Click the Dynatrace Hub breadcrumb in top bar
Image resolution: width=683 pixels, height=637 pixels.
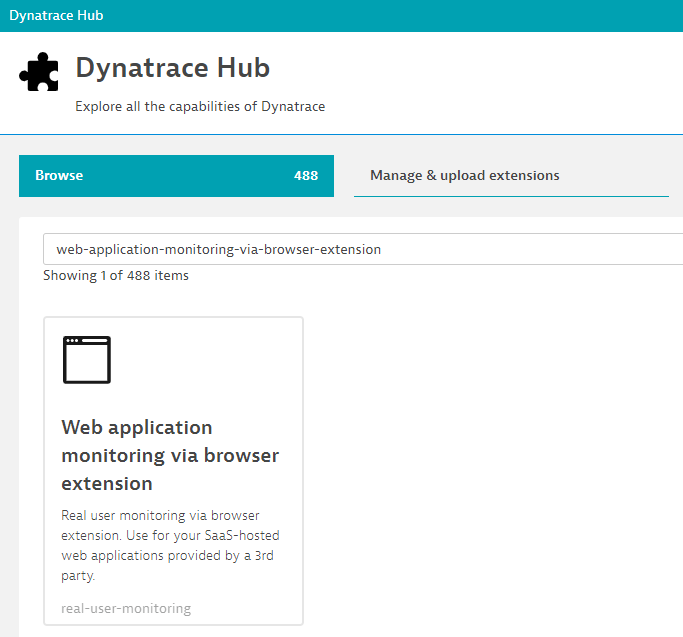click(x=56, y=15)
